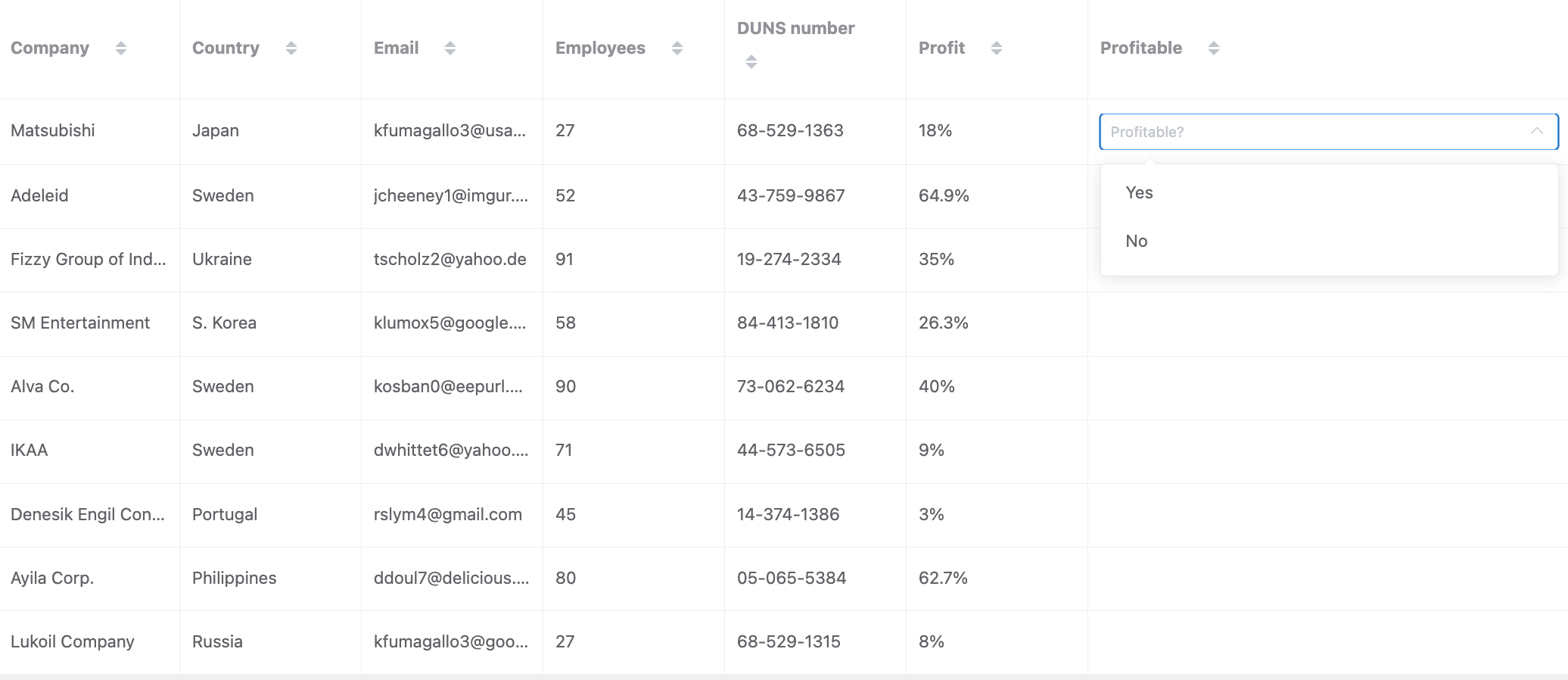
Task: Click the rslym4@gmail.com email cell
Action: click(x=447, y=515)
